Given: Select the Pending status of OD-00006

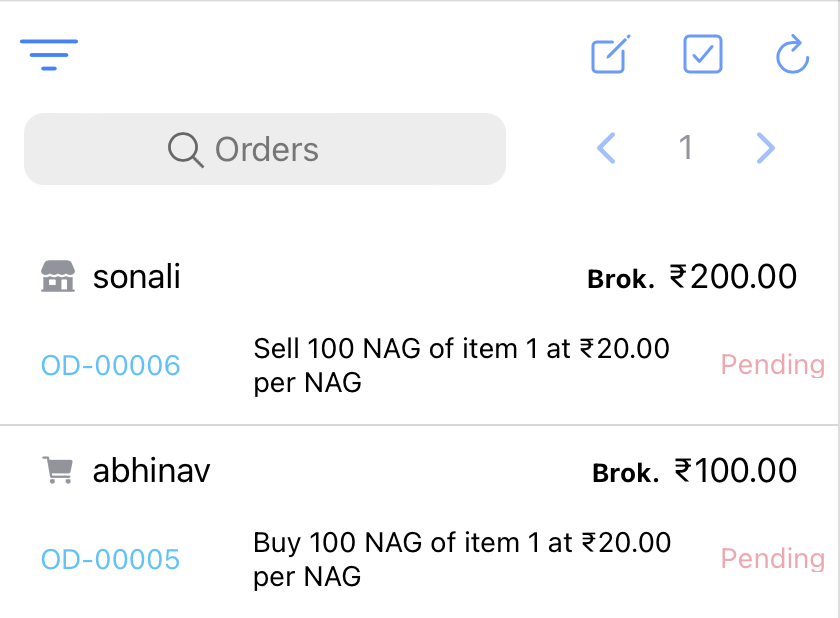Looking at the screenshot, I should pos(772,364).
